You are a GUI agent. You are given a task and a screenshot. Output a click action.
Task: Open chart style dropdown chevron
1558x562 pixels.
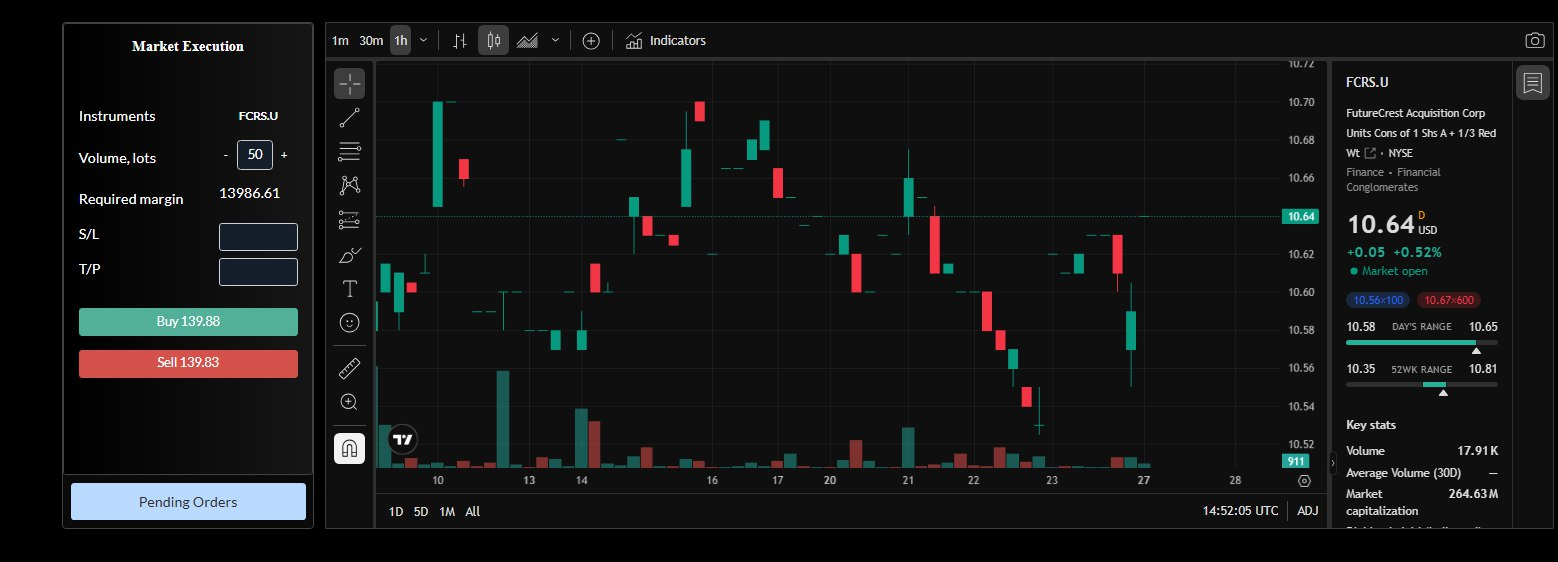click(555, 40)
